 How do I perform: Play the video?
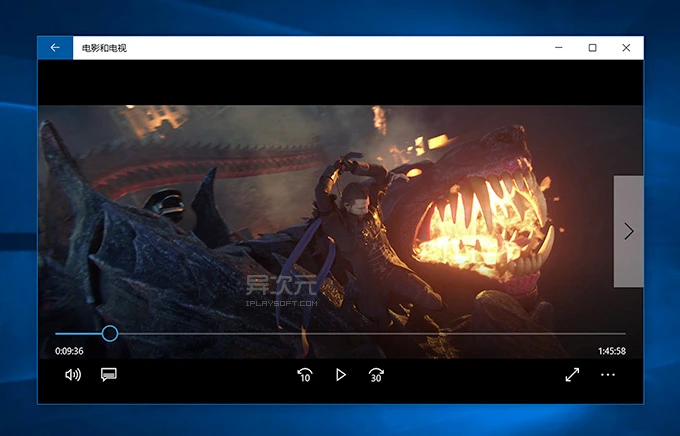[341, 375]
